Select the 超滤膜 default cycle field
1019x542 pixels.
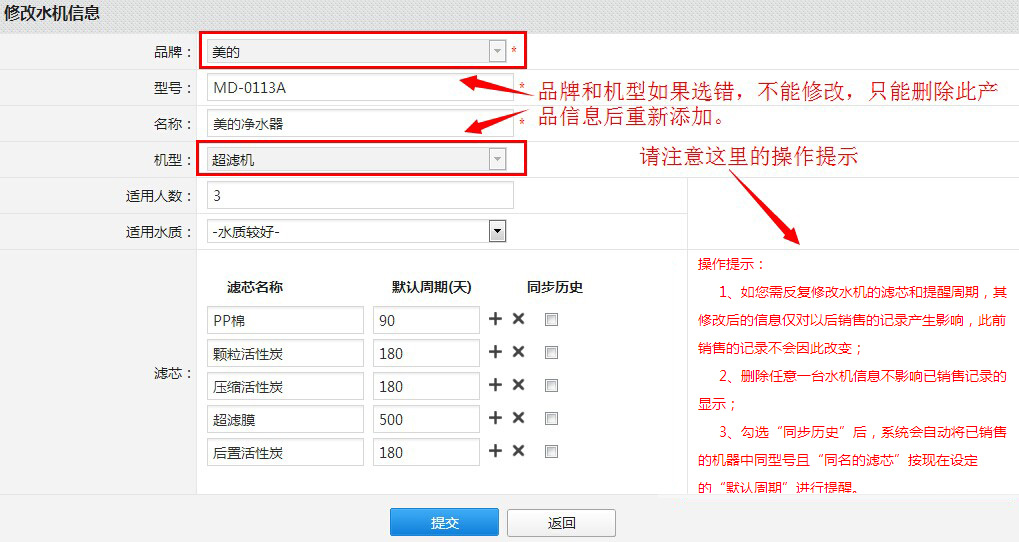426,419
